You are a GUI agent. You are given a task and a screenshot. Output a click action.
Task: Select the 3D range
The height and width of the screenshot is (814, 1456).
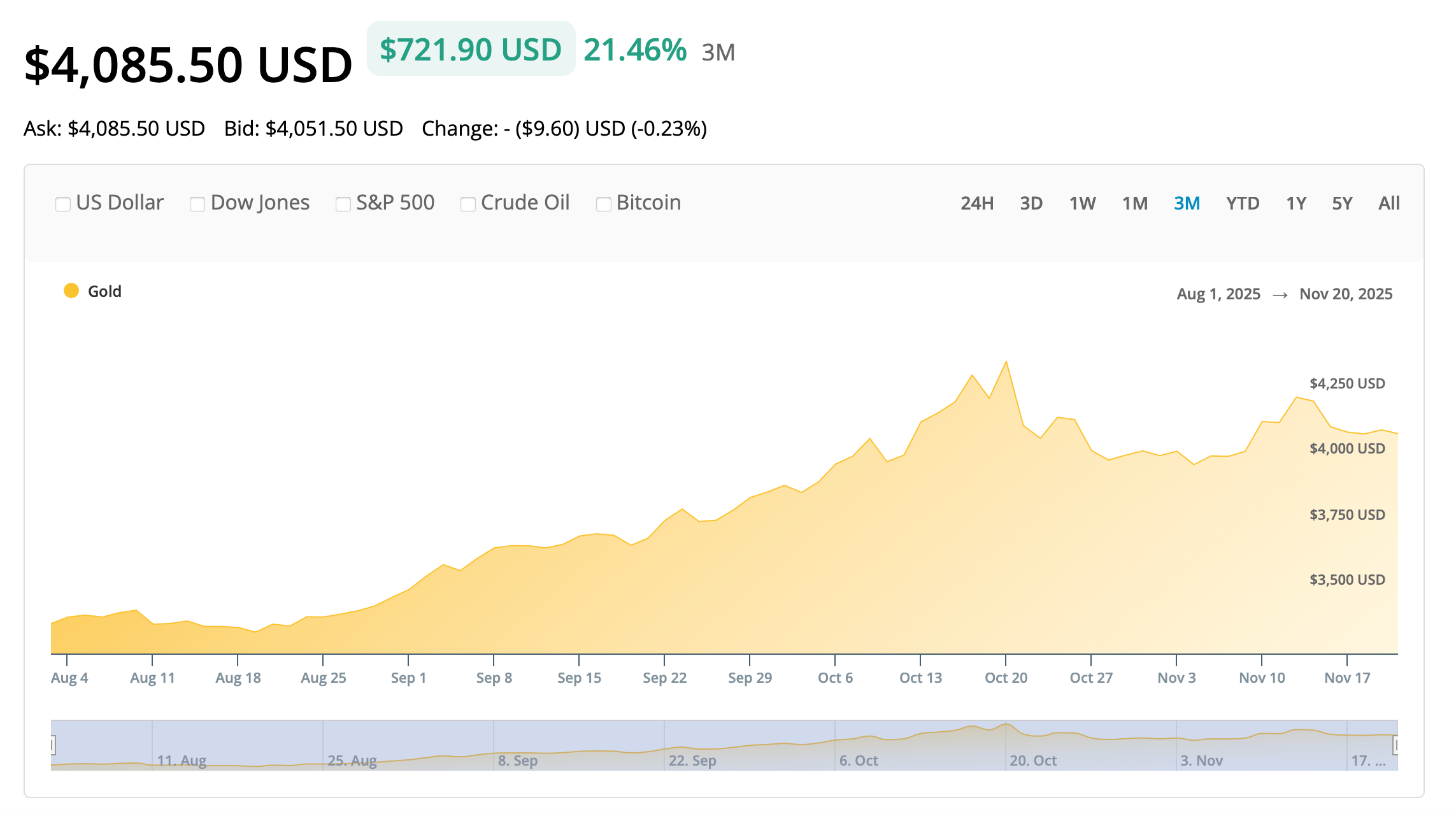pos(1032,203)
